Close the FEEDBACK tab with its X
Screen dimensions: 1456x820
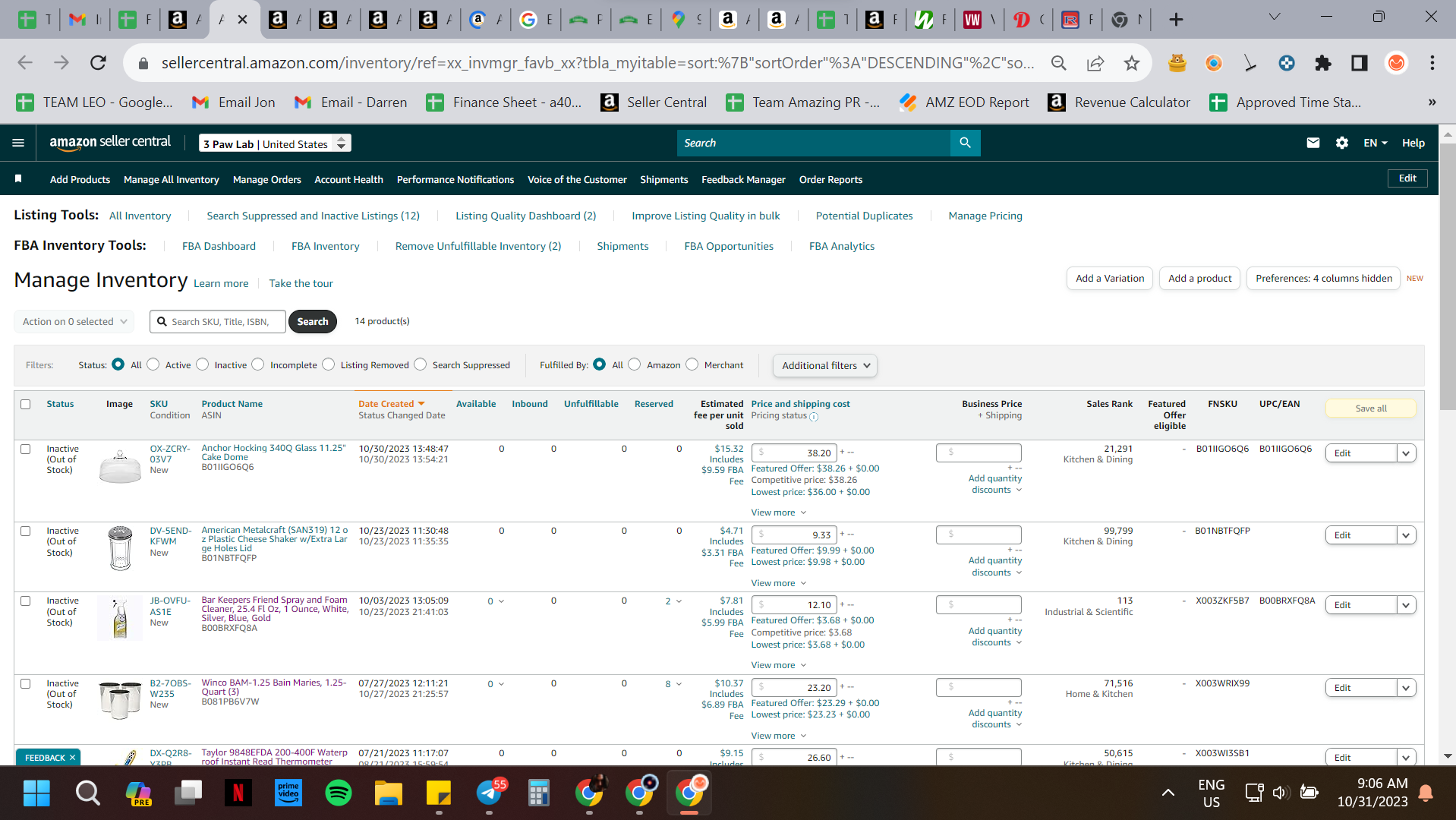(73, 758)
